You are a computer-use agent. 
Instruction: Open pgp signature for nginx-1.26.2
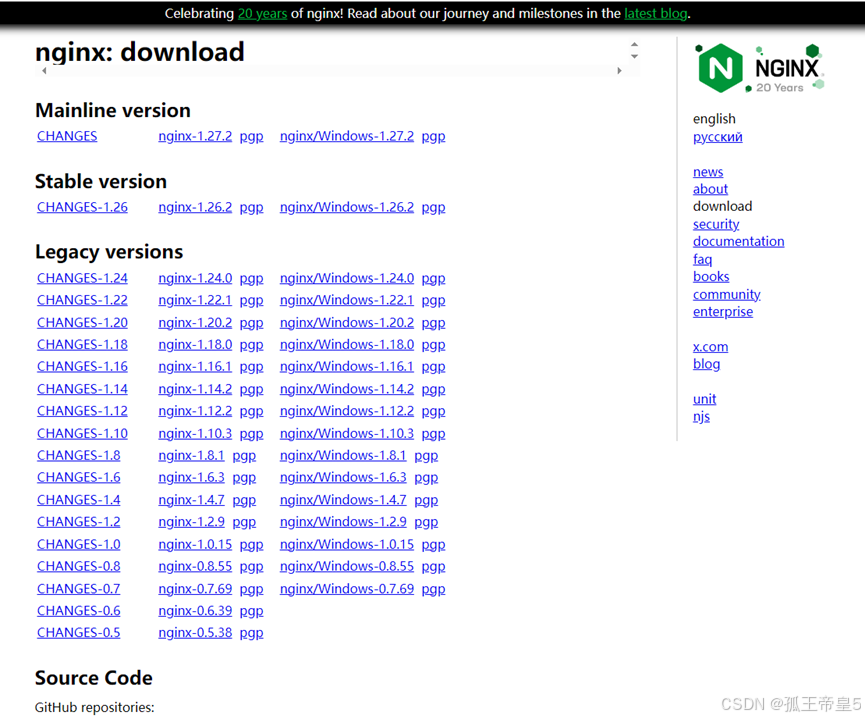[251, 207]
